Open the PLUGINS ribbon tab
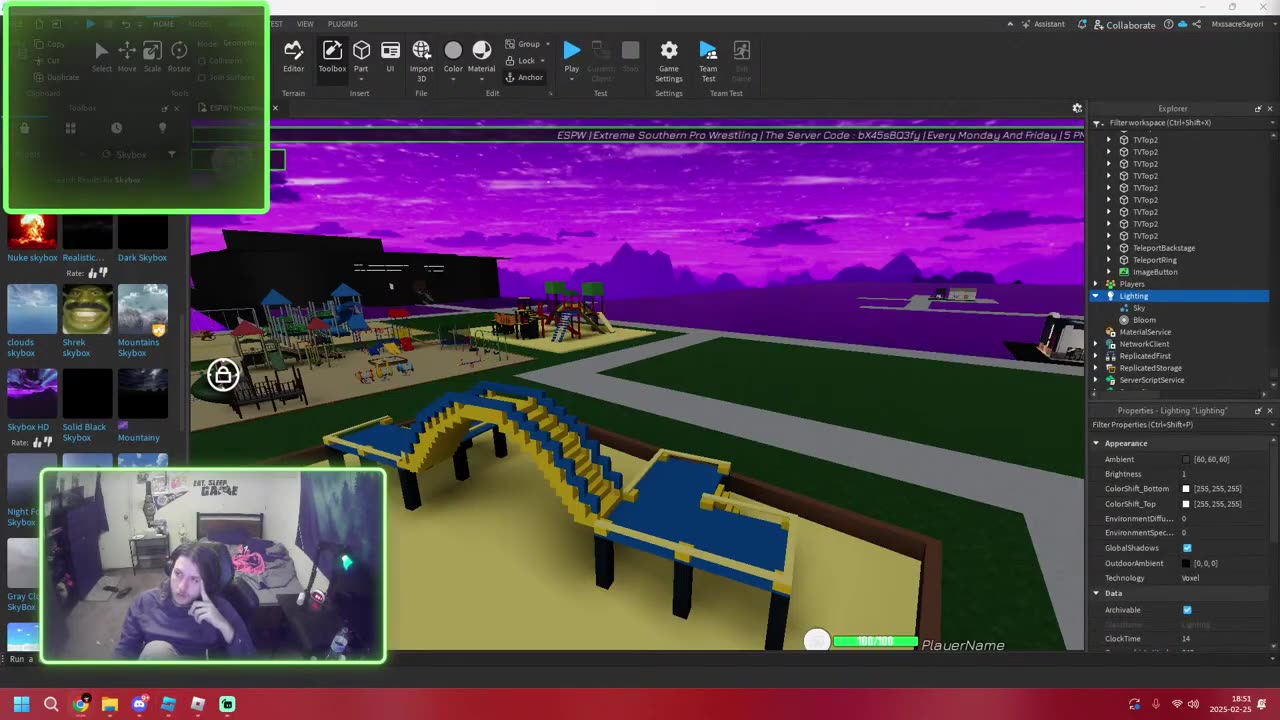Screen dimensions: 1280x720 342,24
